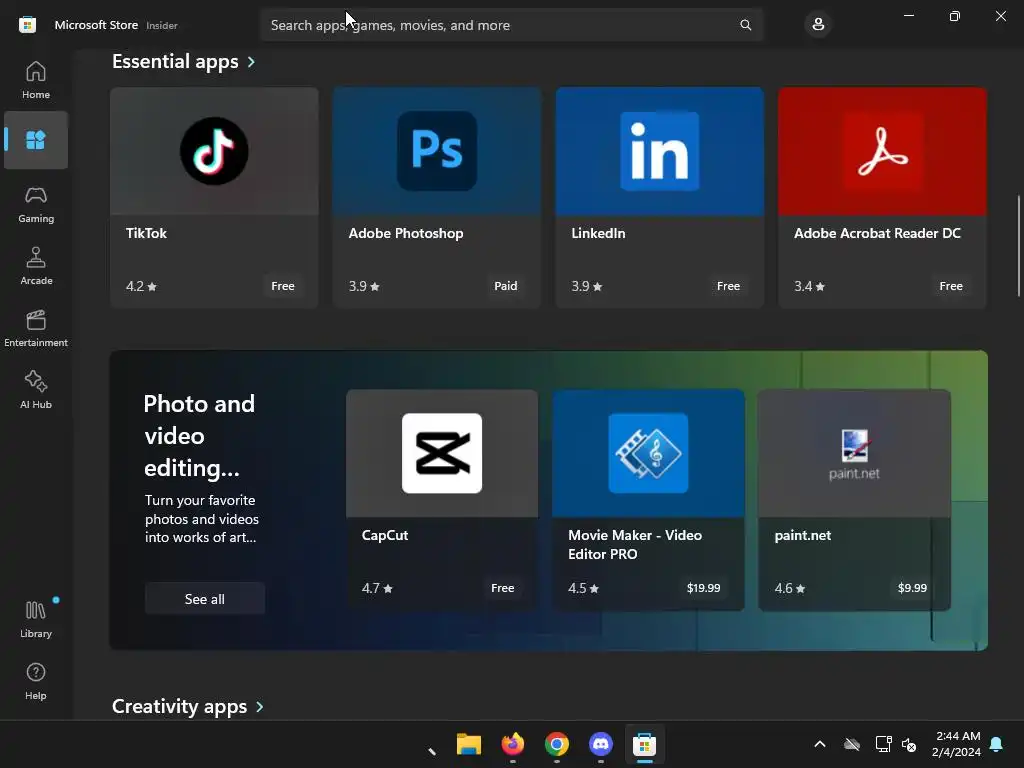1024x768 pixels.
Task: Click the $9.99 price on paint.net
Action: click(912, 588)
